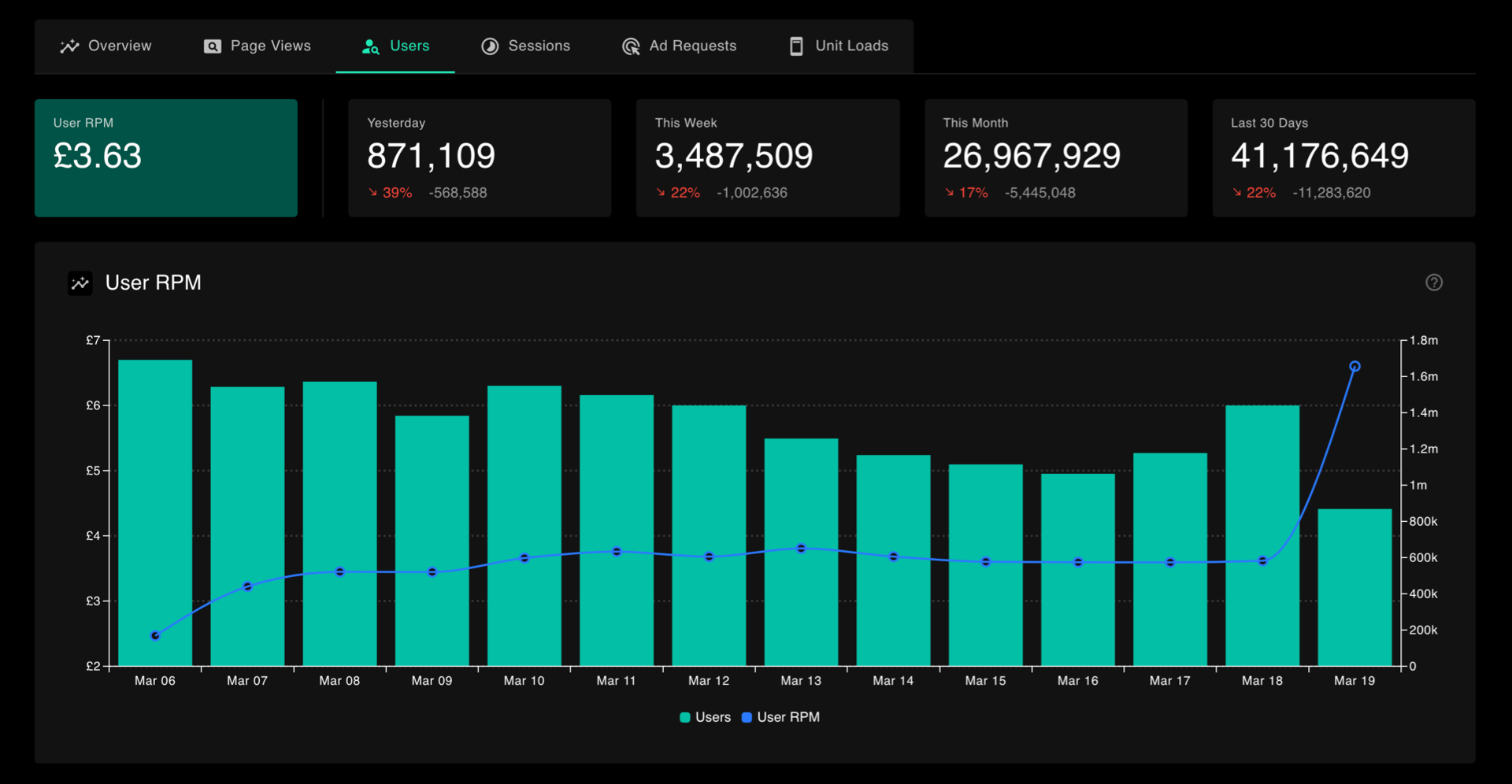
Task: Click the Sessions clock icon
Action: (490, 46)
